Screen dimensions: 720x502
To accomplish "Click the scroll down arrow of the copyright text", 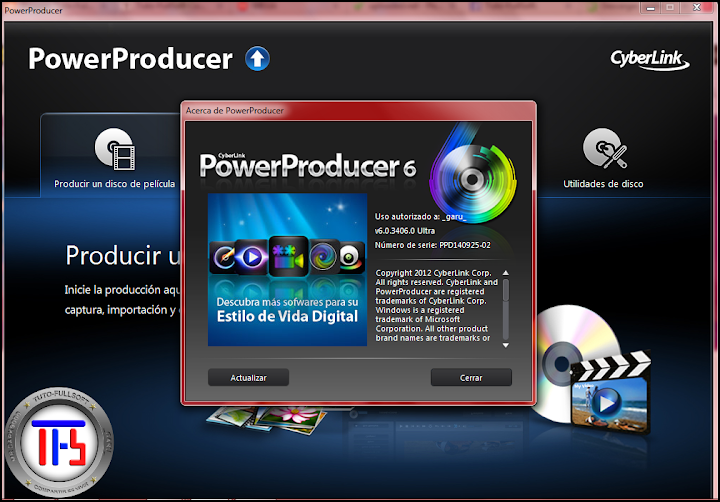I will [x=506, y=345].
